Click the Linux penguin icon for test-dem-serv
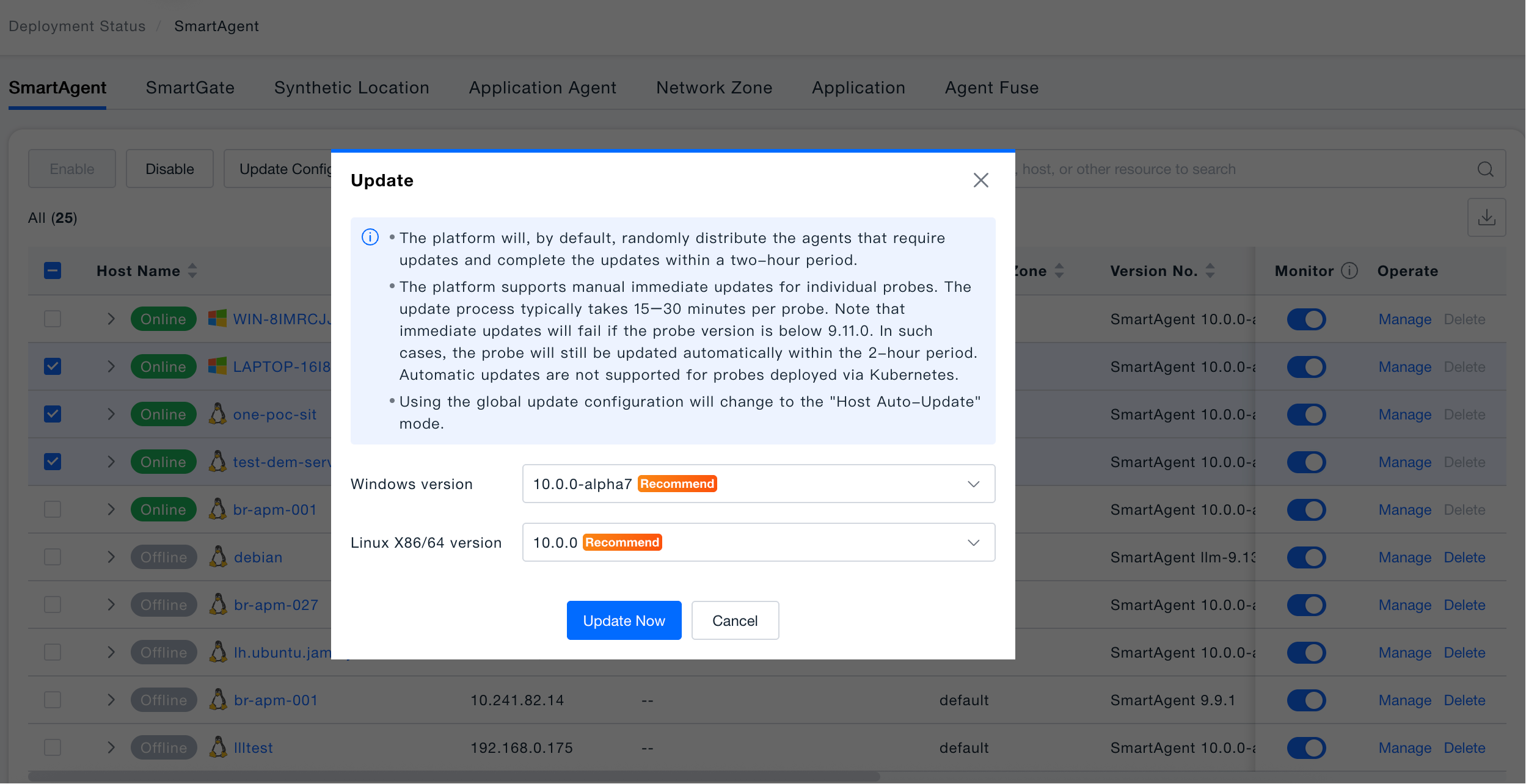The width and height of the screenshot is (1526, 784). (x=217, y=461)
